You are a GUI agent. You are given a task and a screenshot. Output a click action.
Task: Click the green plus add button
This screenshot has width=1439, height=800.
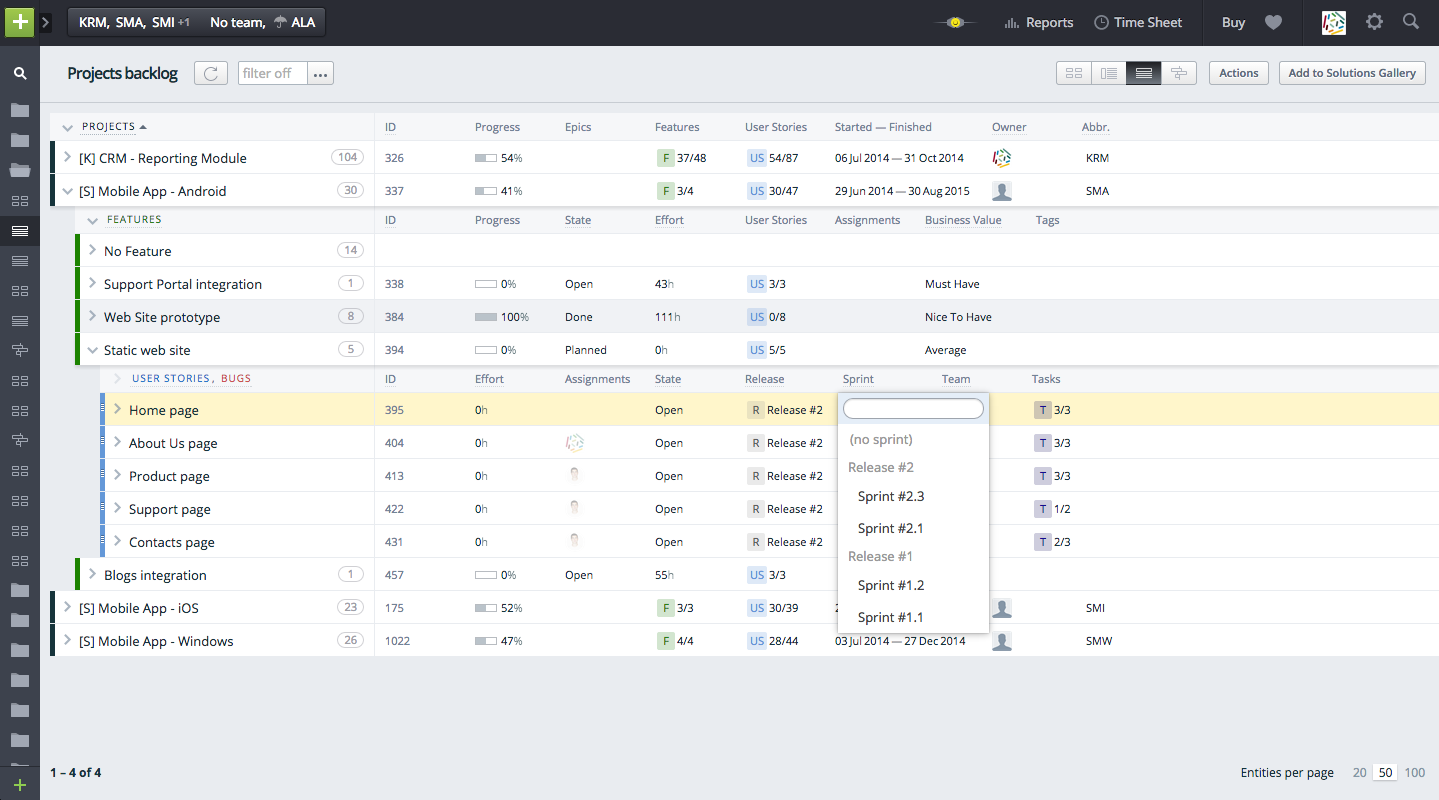click(19, 22)
